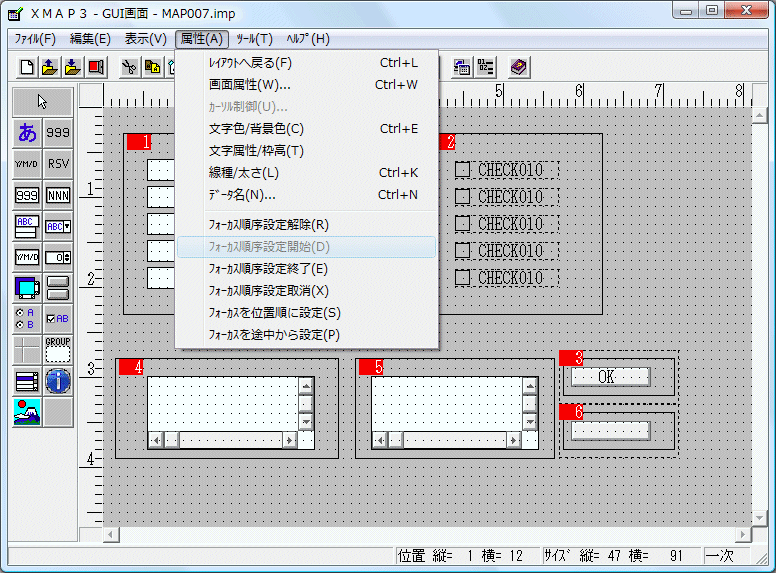This screenshot has height=573, width=776.
Task: Choose 線種/太さ(L) menu item
Action: tap(307, 173)
